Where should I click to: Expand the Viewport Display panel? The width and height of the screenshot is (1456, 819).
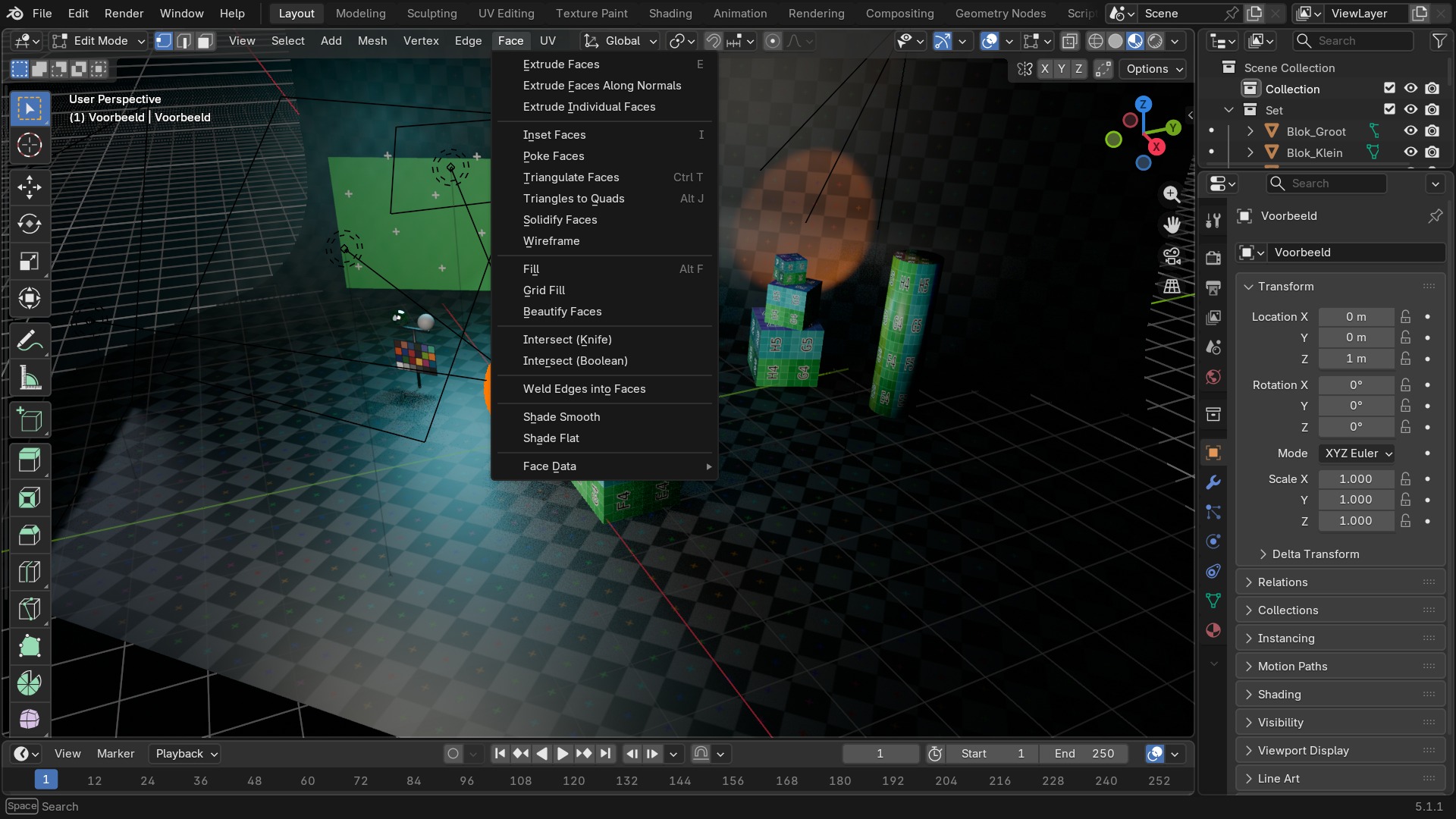[x=1341, y=751]
